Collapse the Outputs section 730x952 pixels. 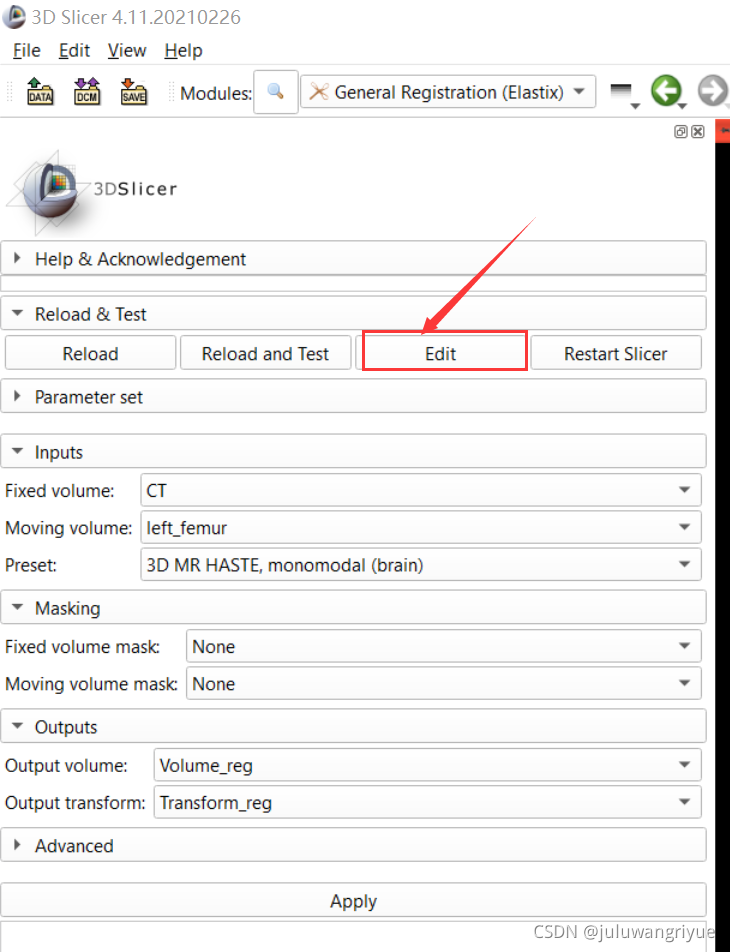coord(353,727)
